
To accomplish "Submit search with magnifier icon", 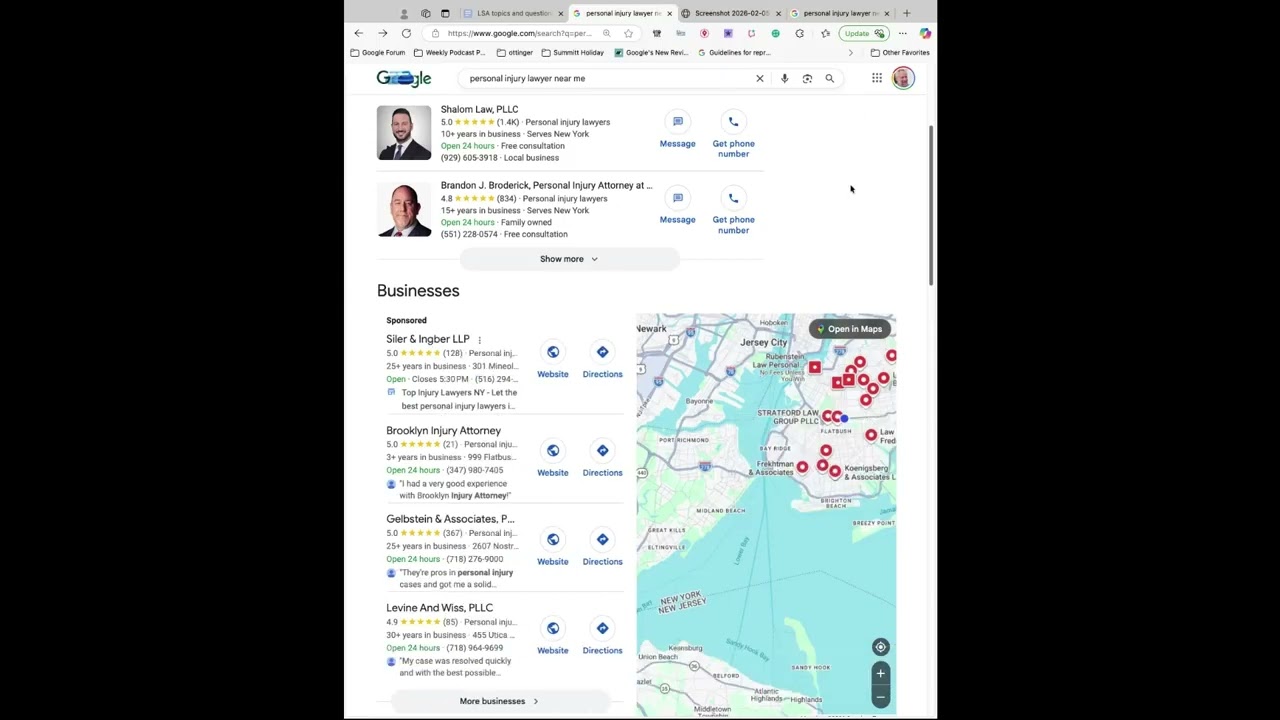I will coord(829,78).
